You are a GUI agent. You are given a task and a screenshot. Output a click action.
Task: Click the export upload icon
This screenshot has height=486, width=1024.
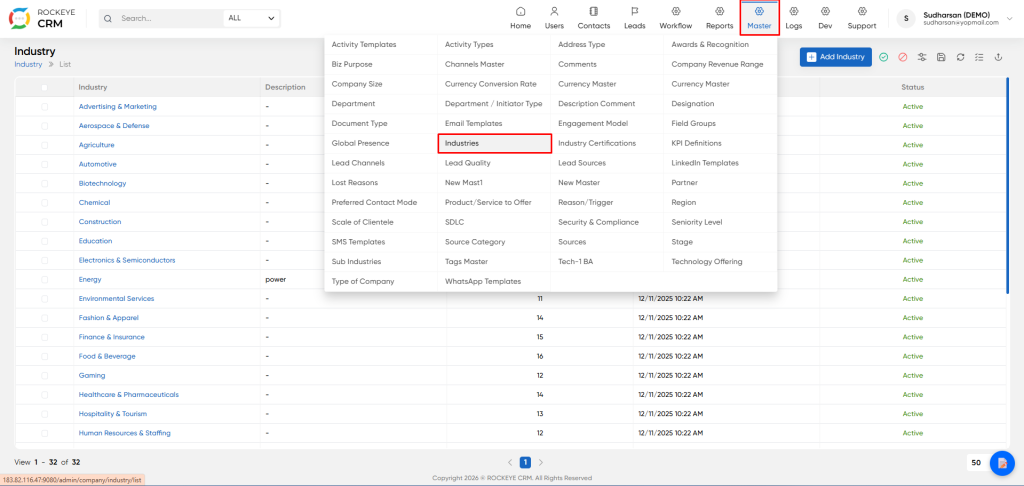[x=998, y=57]
